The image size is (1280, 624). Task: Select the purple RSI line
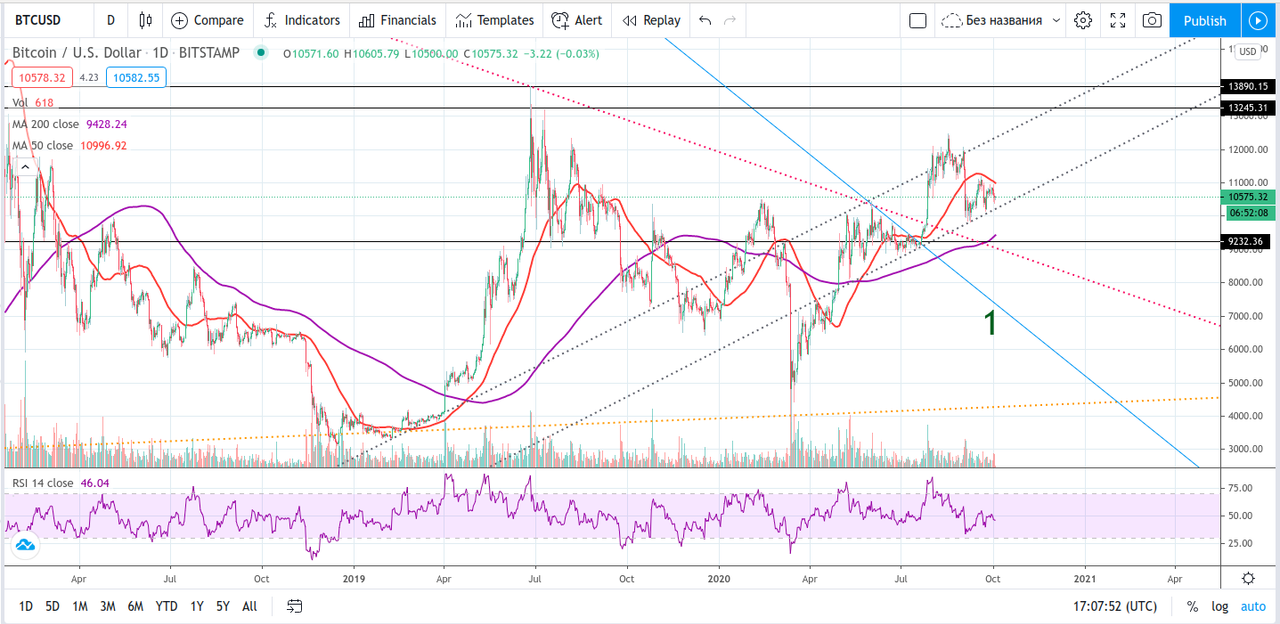[500, 512]
